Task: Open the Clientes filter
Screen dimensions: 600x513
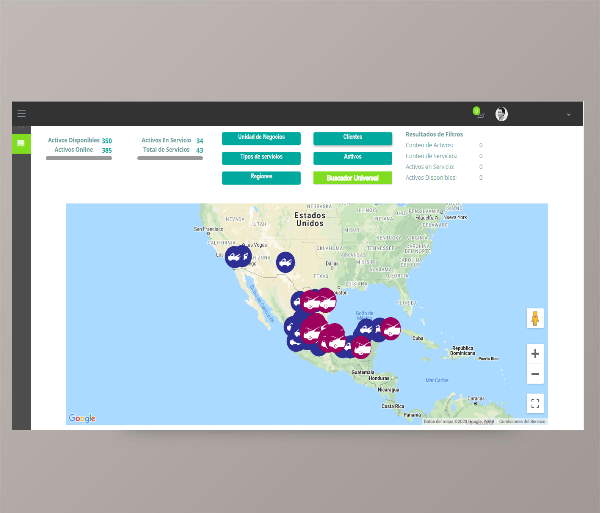Action: (352, 138)
